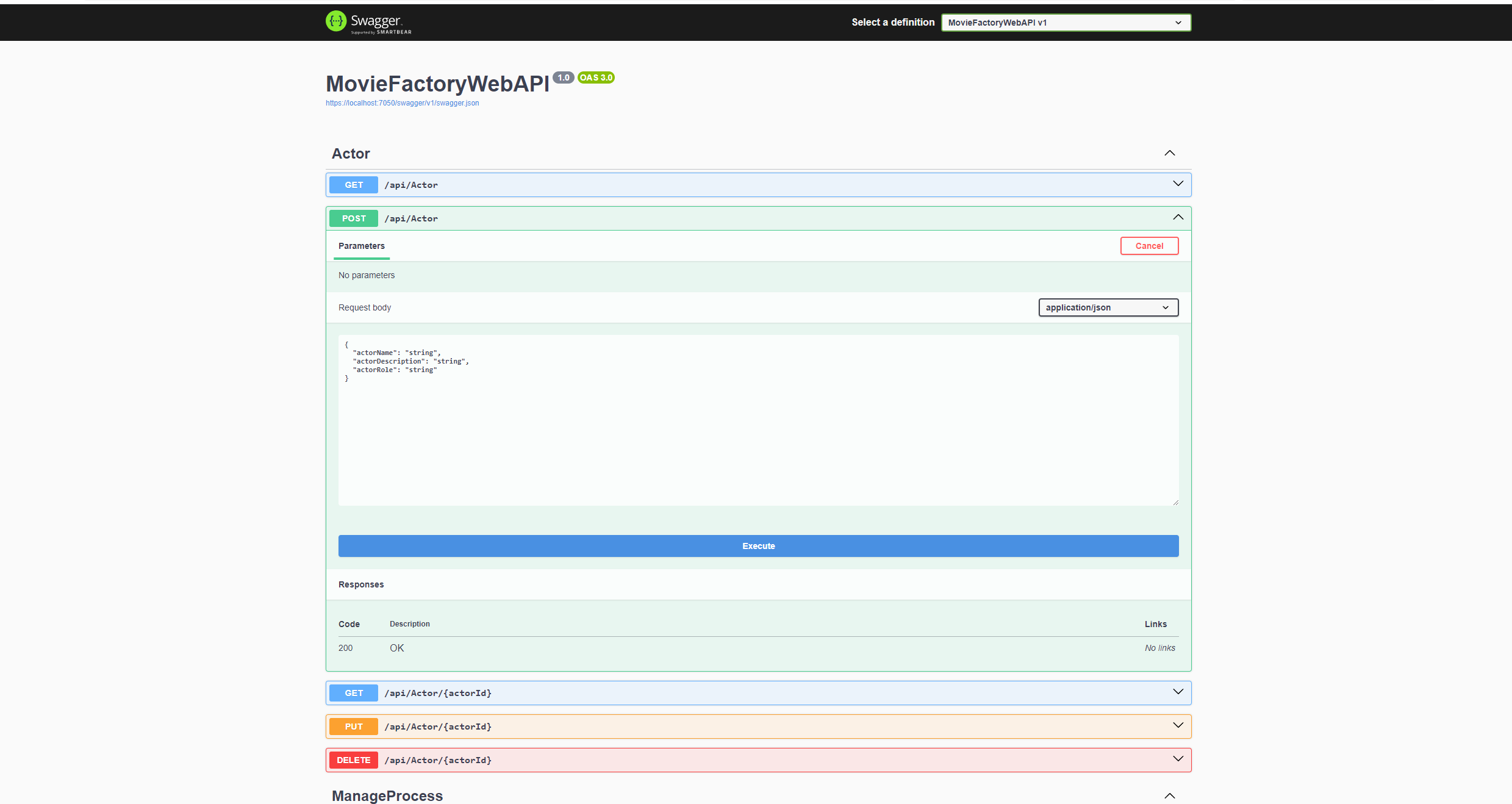Open the application/json content type dropdown
This screenshot has height=804, width=1512.
pos(1108,307)
